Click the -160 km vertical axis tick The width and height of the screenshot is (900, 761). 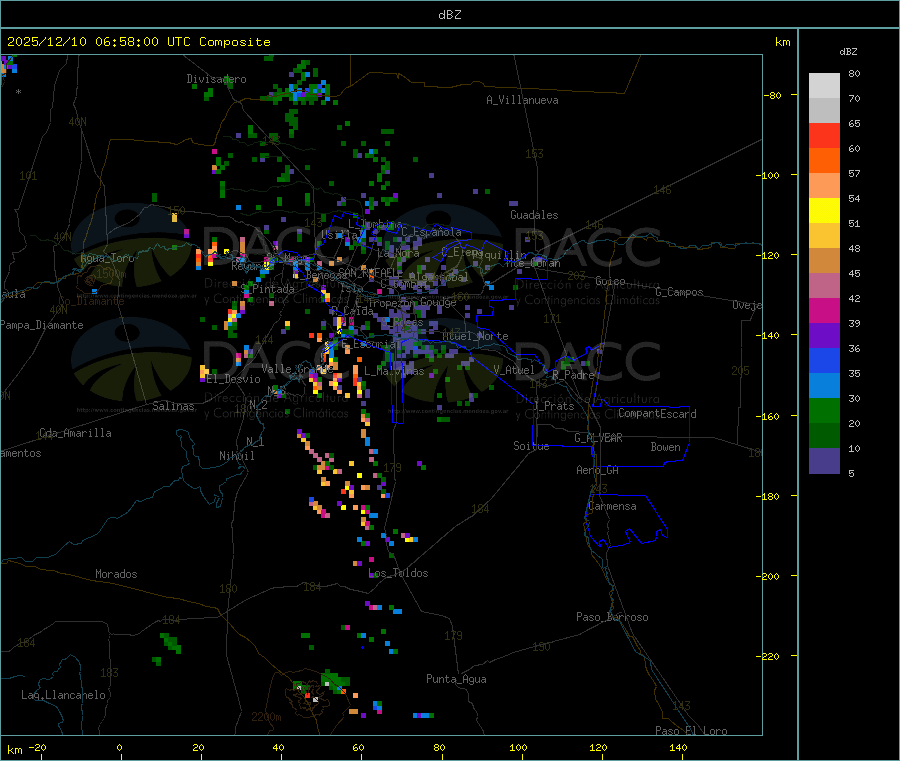767,416
